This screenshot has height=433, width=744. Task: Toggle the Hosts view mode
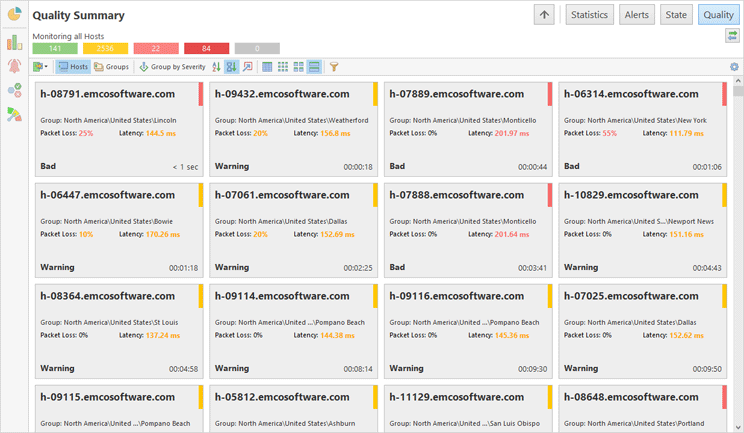coord(73,67)
